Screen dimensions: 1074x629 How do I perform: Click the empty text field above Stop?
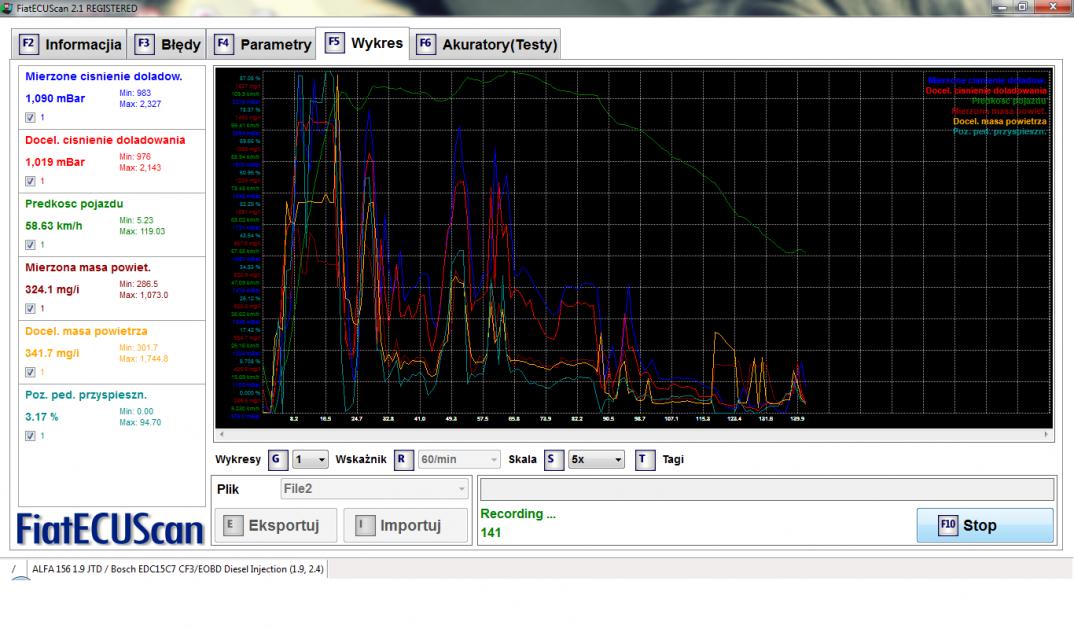(x=767, y=489)
